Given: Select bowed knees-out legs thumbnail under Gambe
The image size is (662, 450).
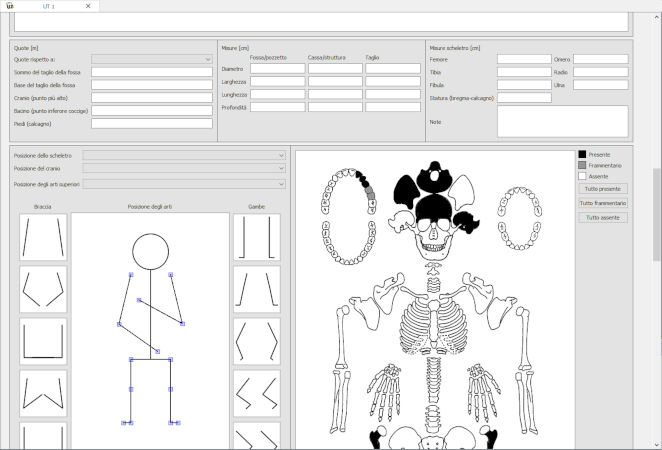Looking at the screenshot, I should pyautogui.click(x=257, y=342).
